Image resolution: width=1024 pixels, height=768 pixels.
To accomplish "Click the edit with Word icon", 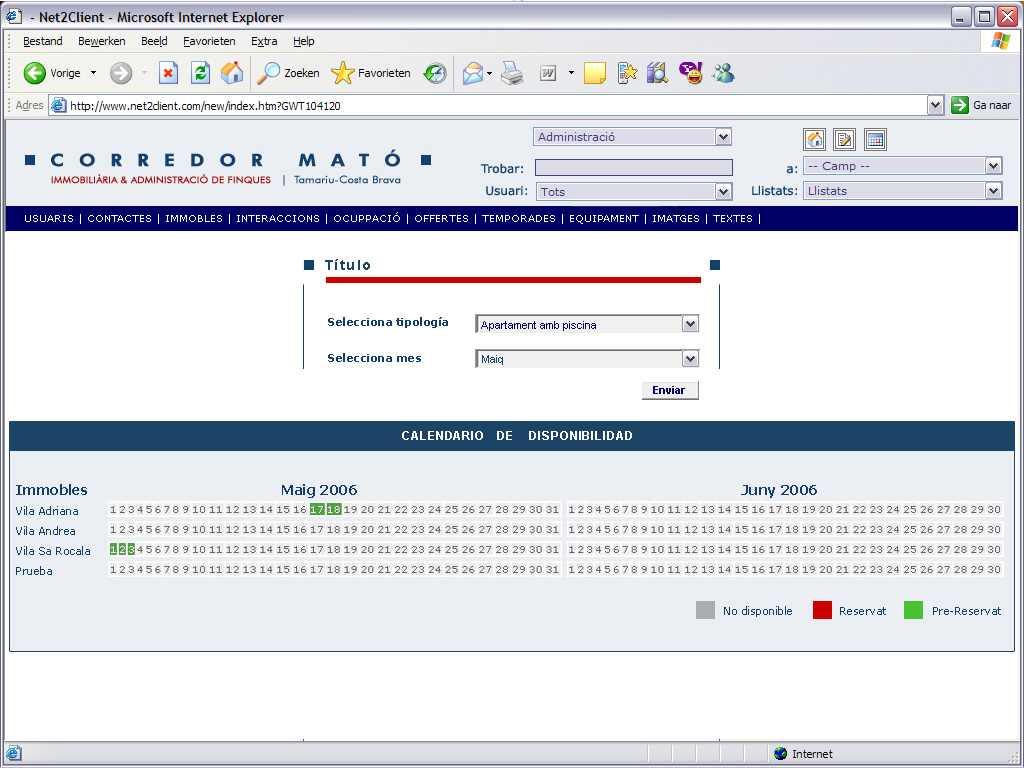I will [x=548, y=73].
